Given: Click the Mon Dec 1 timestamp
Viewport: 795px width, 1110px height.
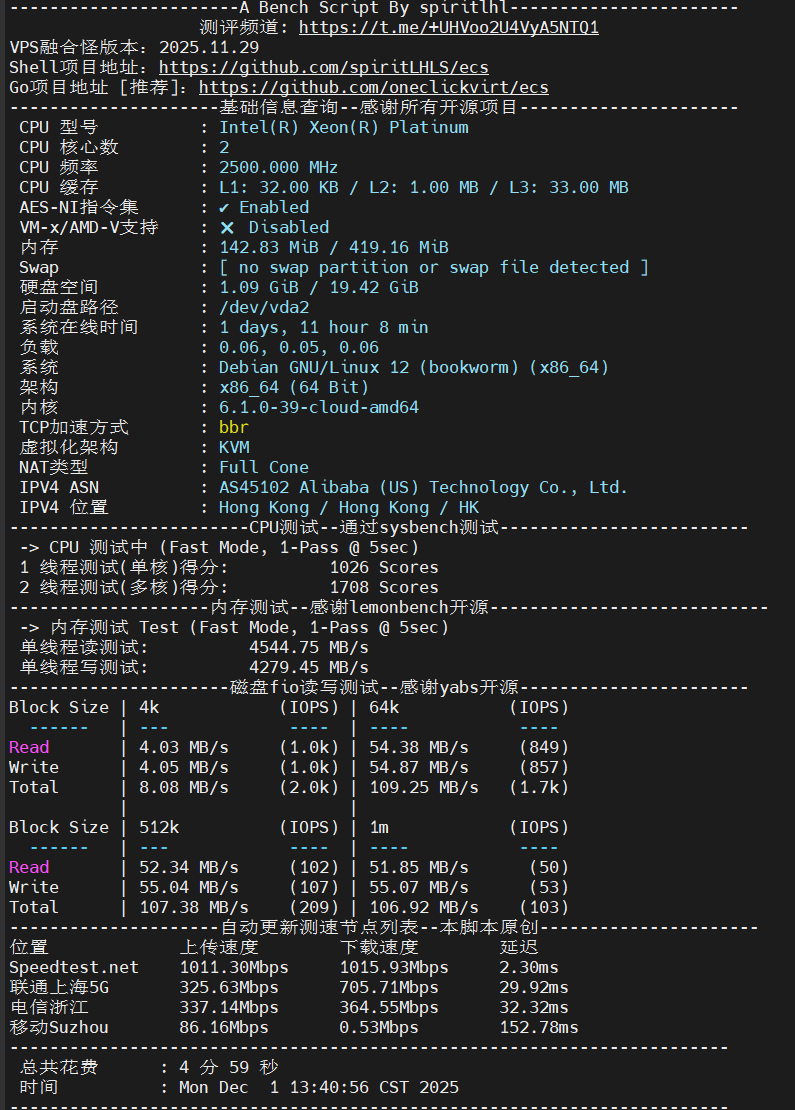Looking at the screenshot, I should (x=318, y=1088).
